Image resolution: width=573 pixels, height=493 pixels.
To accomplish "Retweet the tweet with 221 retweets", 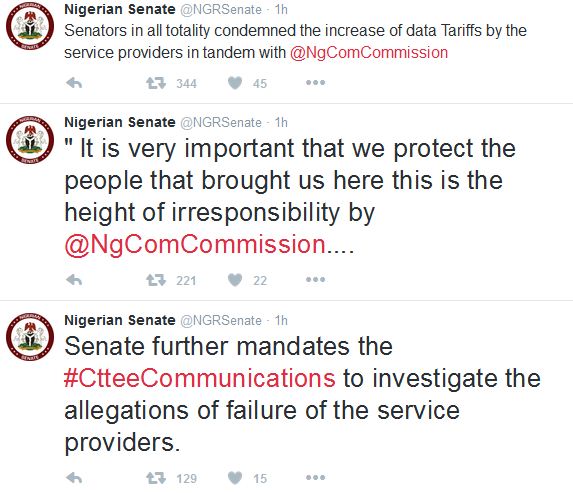I will 156,280.
